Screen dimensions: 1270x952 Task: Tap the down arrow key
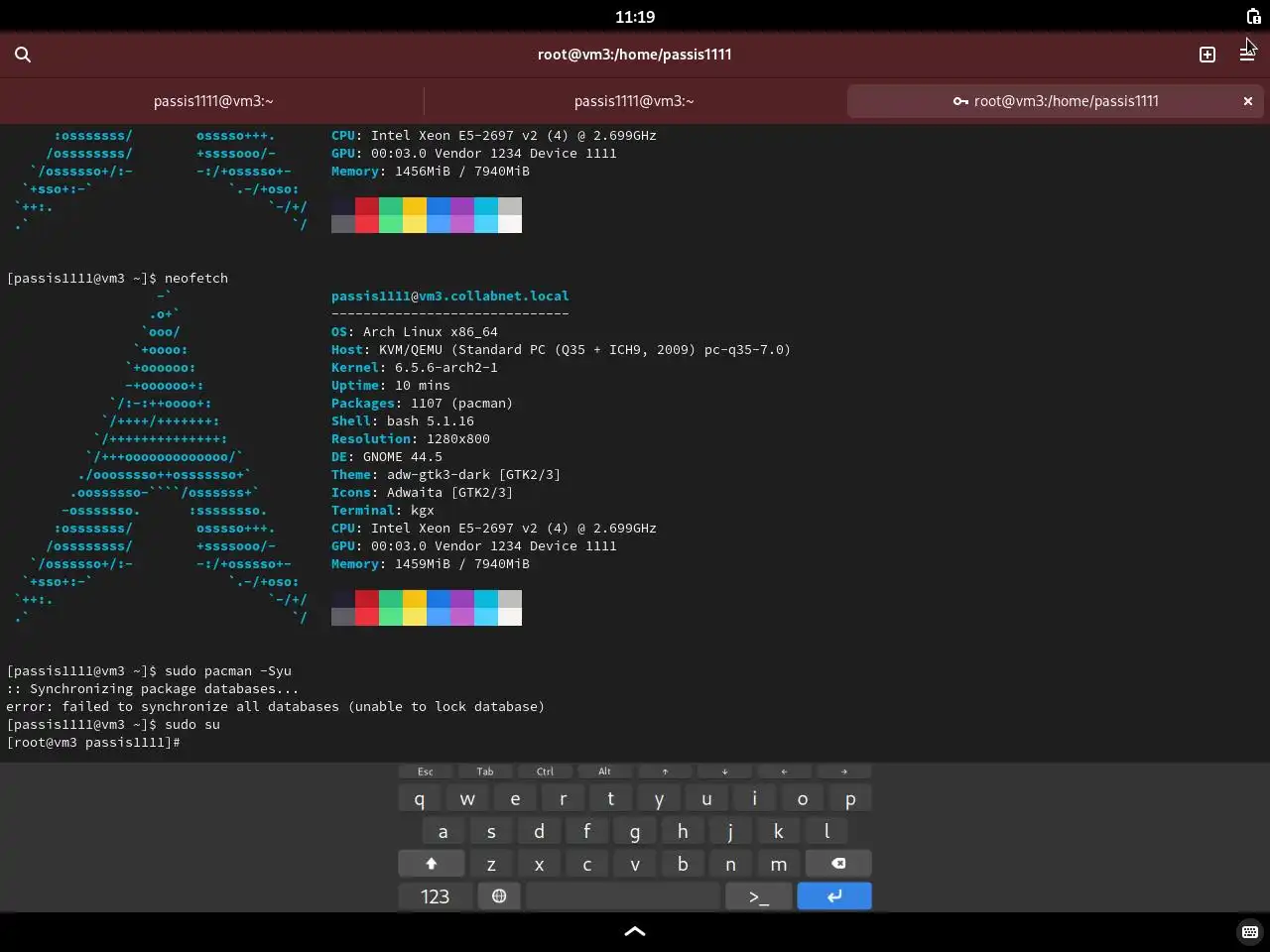(x=724, y=772)
